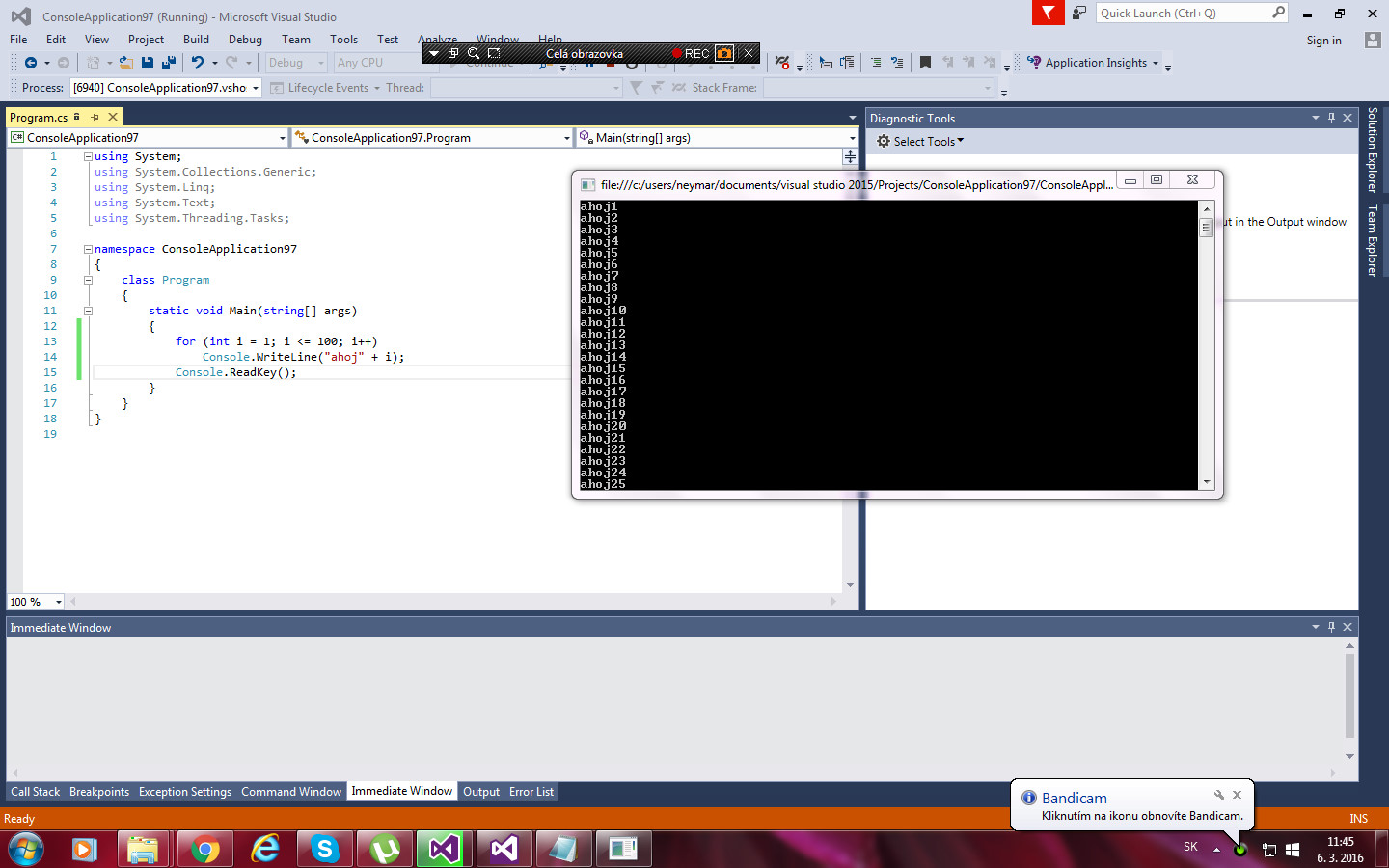This screenshot has width=1389, height=868.
Task: Collapse the namespace ConsoleApplication97 code block
Action: [88, 249]
